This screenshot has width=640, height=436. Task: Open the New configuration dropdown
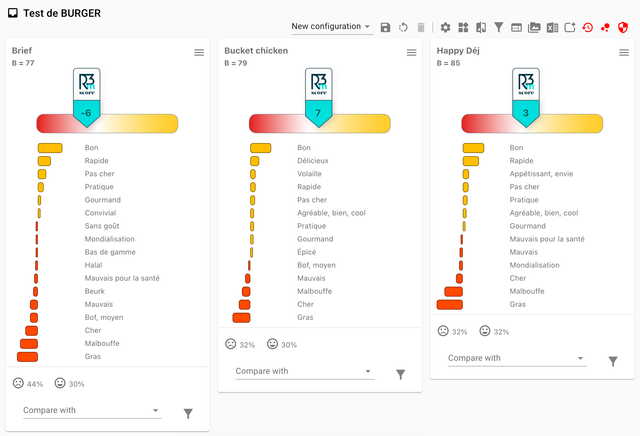point(331,27)
